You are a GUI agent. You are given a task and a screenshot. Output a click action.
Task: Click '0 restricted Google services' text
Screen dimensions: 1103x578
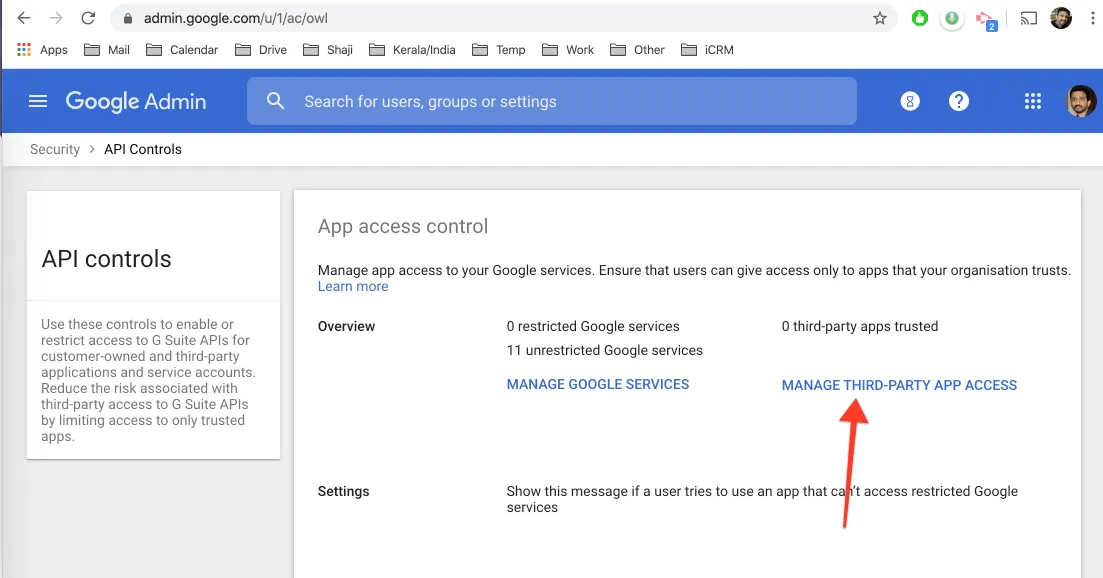point(593,326)
